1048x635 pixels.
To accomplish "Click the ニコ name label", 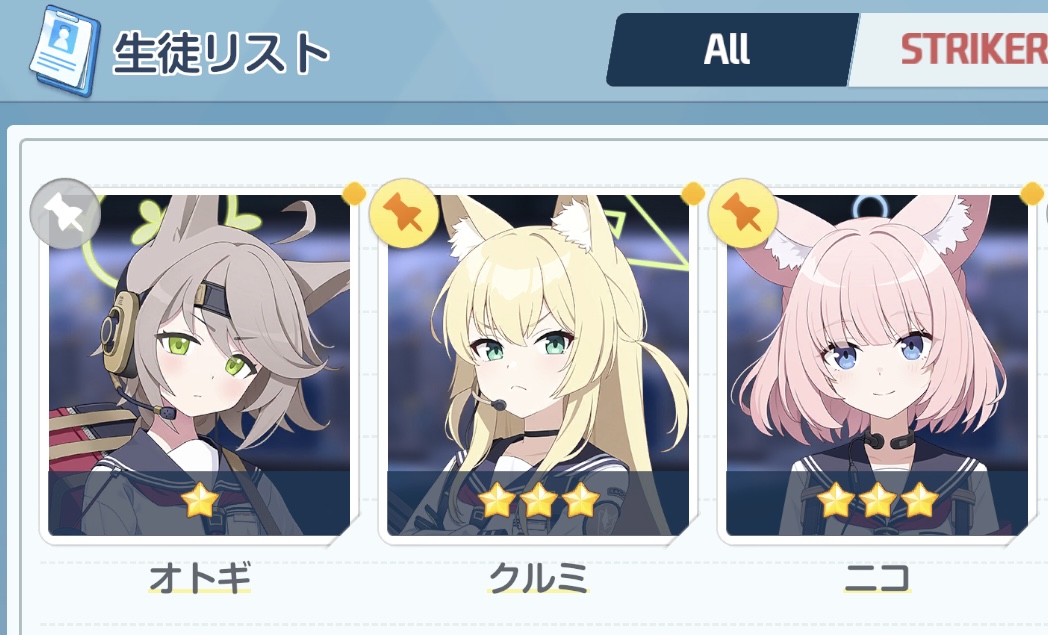I will pos(877,578).
